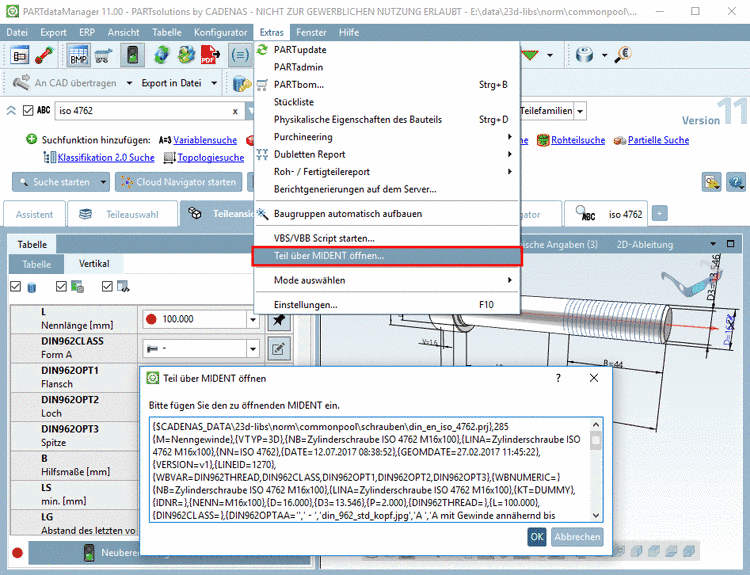Click the parentheses equals (=) toolbar icon
Viewport: 750px width, 575px height.
(x=240, y=55)
